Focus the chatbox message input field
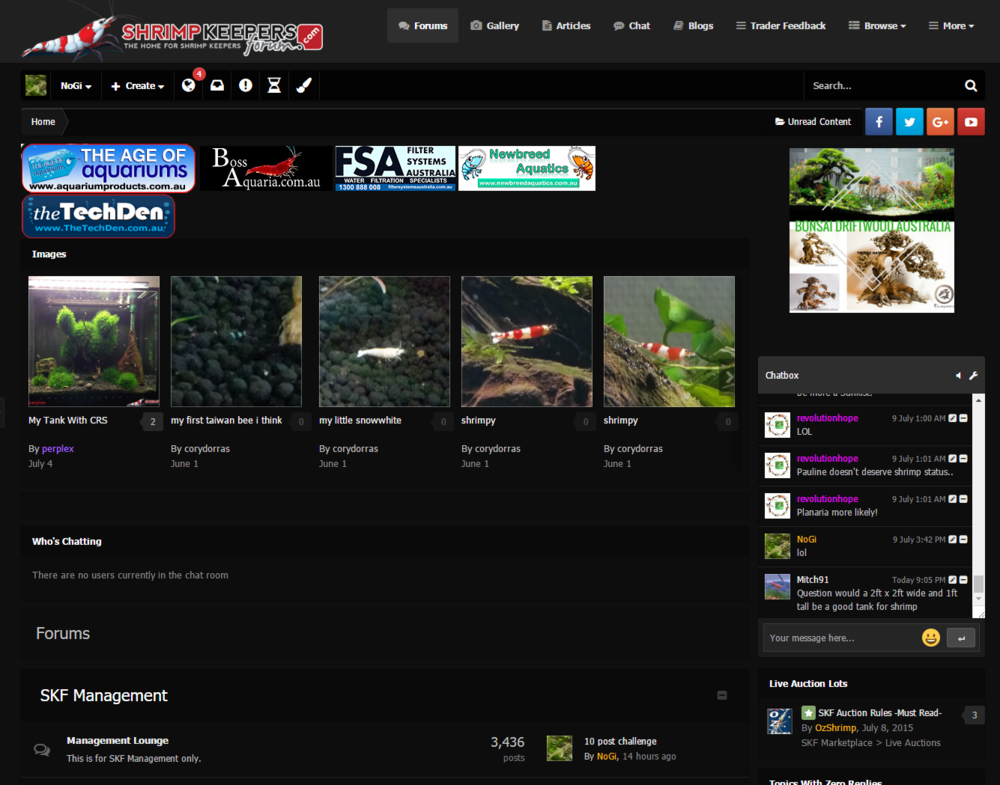The height and width of the screenshot is (785, 1000). (x=841, y=638)
